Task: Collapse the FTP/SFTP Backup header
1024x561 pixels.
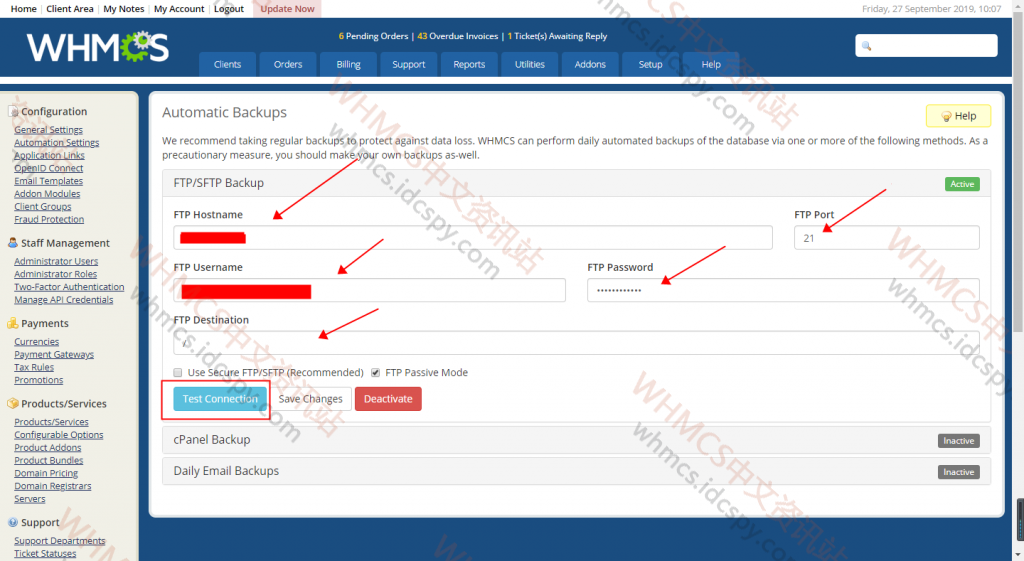Action: pos(576,183)
